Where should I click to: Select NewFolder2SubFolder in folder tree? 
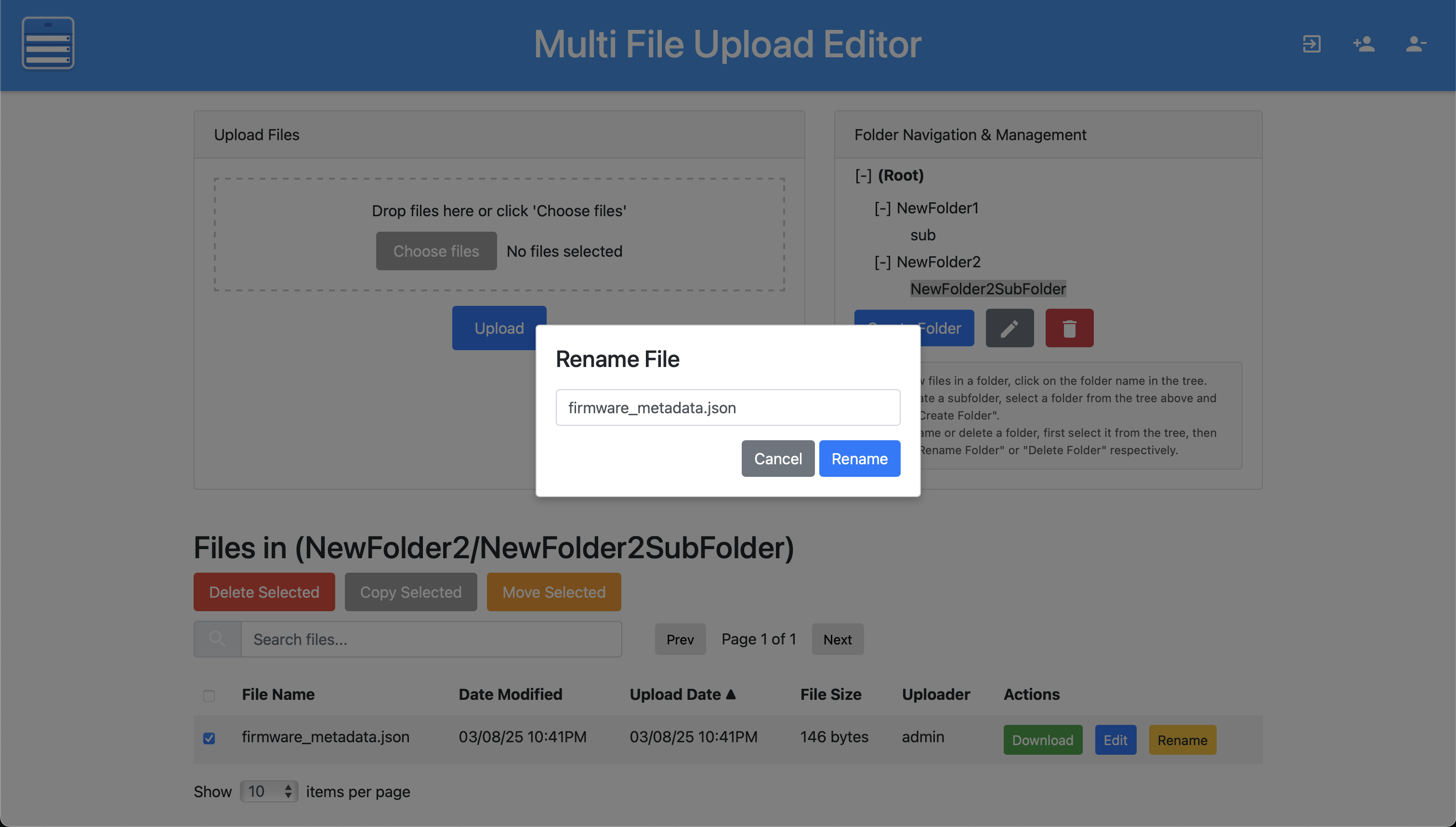pos(987,289)
